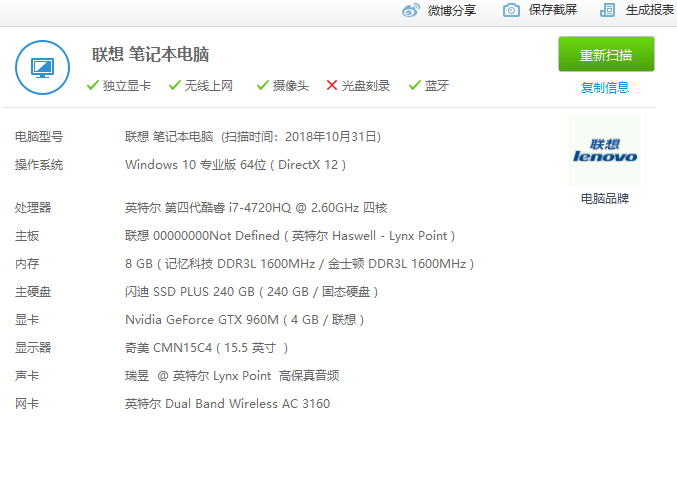Click the scan date 2018年10月31日 text
Image resolution: width=677 pixels, height=481 pixels.
coord(331,137)
